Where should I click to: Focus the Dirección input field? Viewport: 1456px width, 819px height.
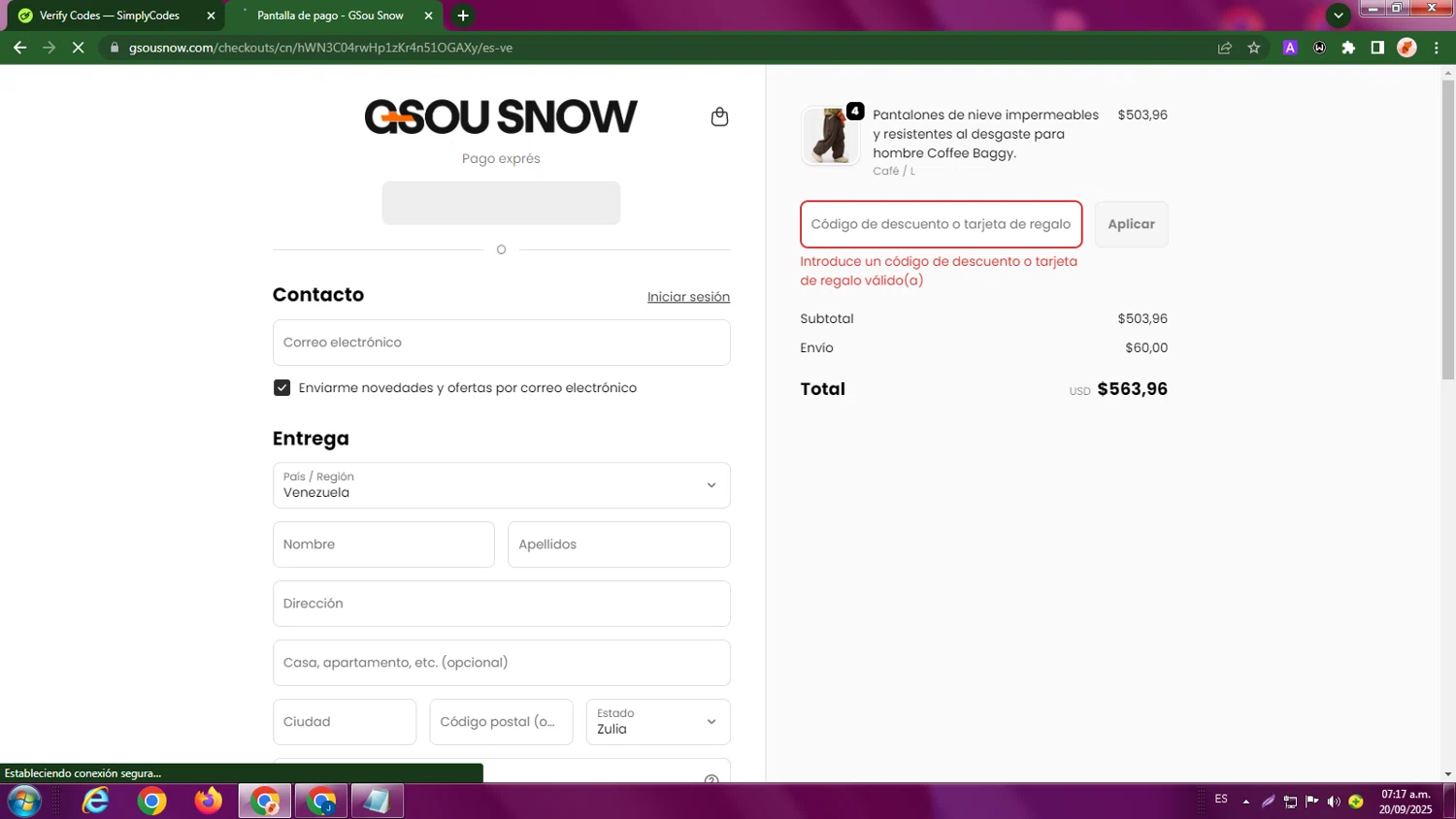coord(501,604)
